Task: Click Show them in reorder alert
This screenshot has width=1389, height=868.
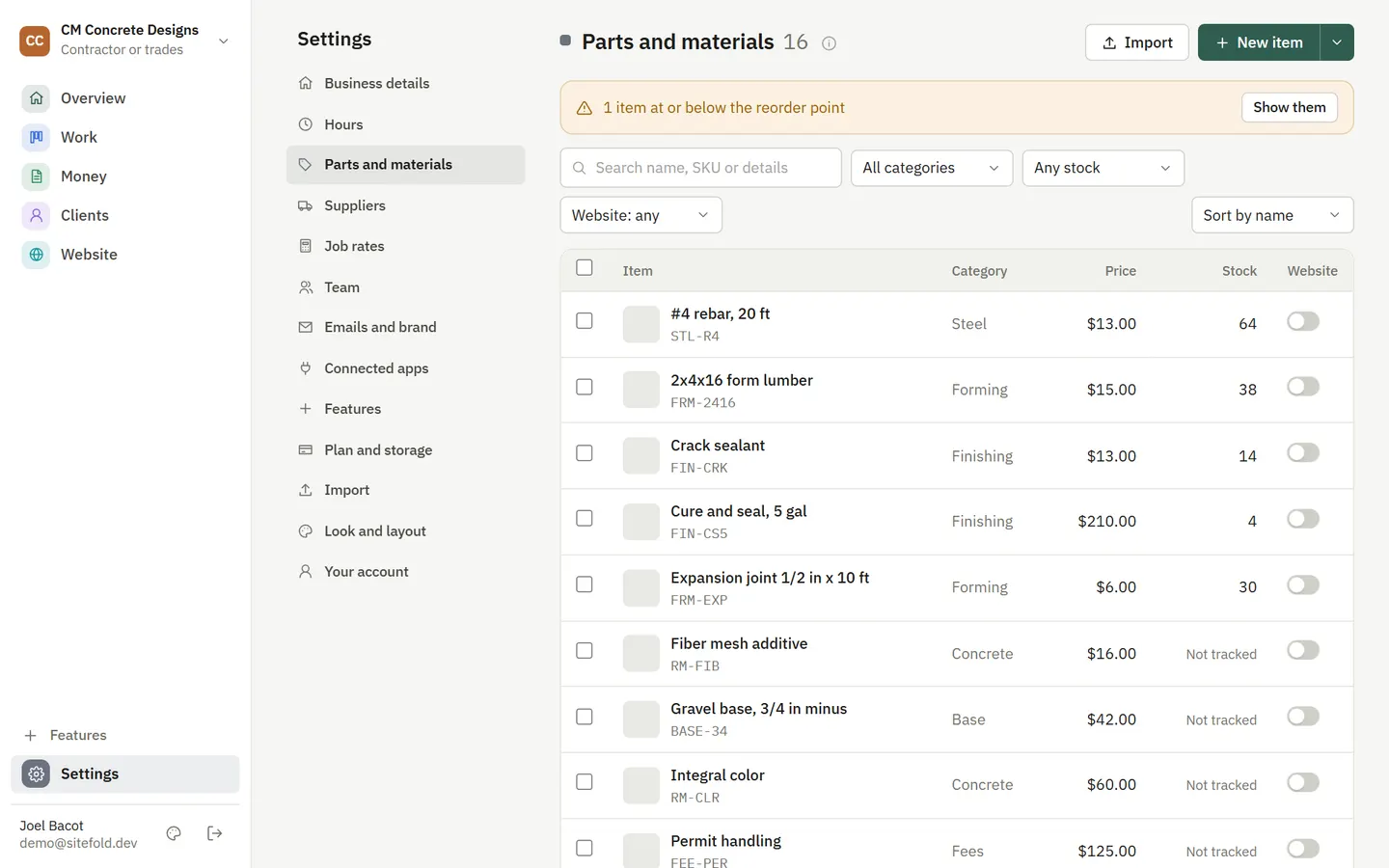Action: point(1290,107)
